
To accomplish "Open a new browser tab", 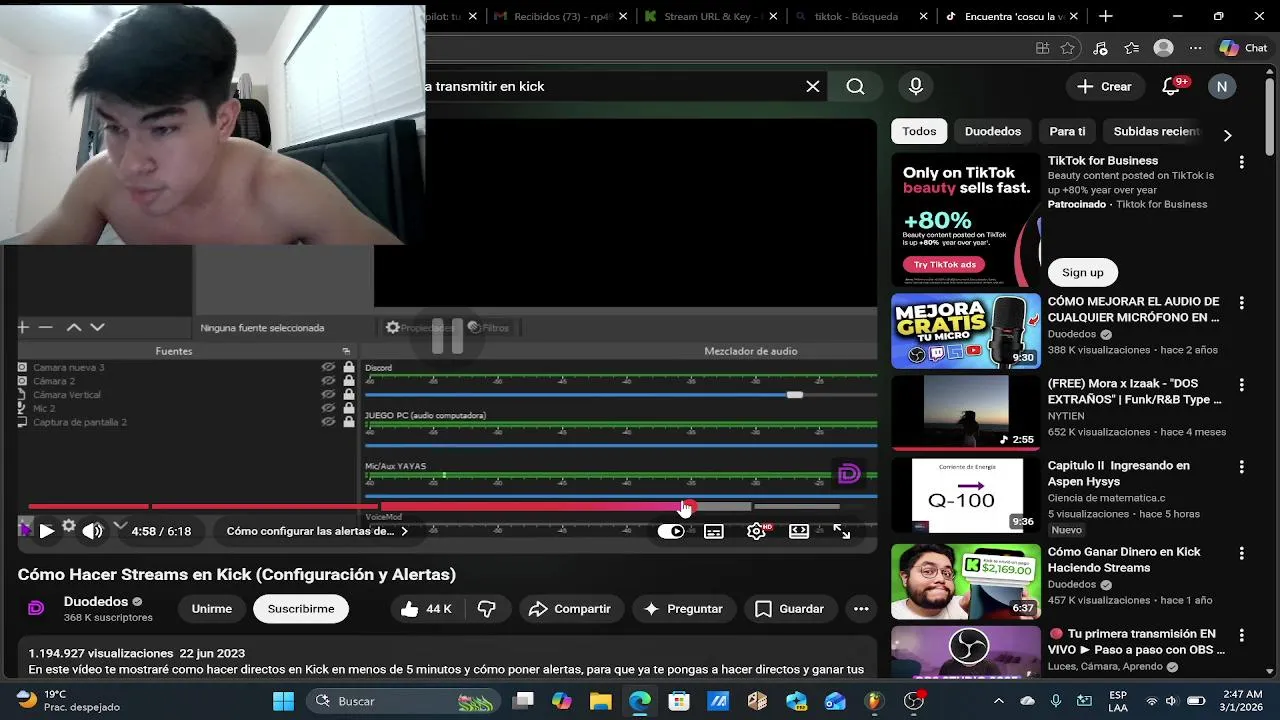I will point(1105,16).
